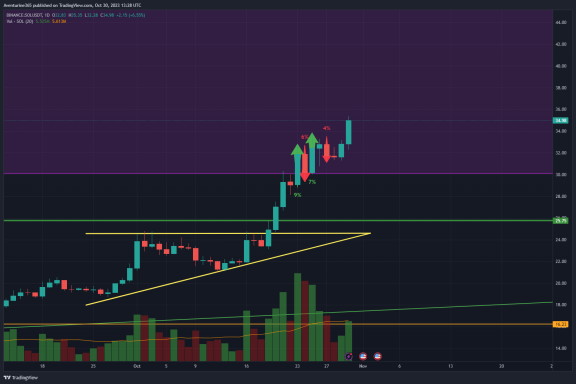Click the TradingView logo at the bottom left

tap(21, 377)
